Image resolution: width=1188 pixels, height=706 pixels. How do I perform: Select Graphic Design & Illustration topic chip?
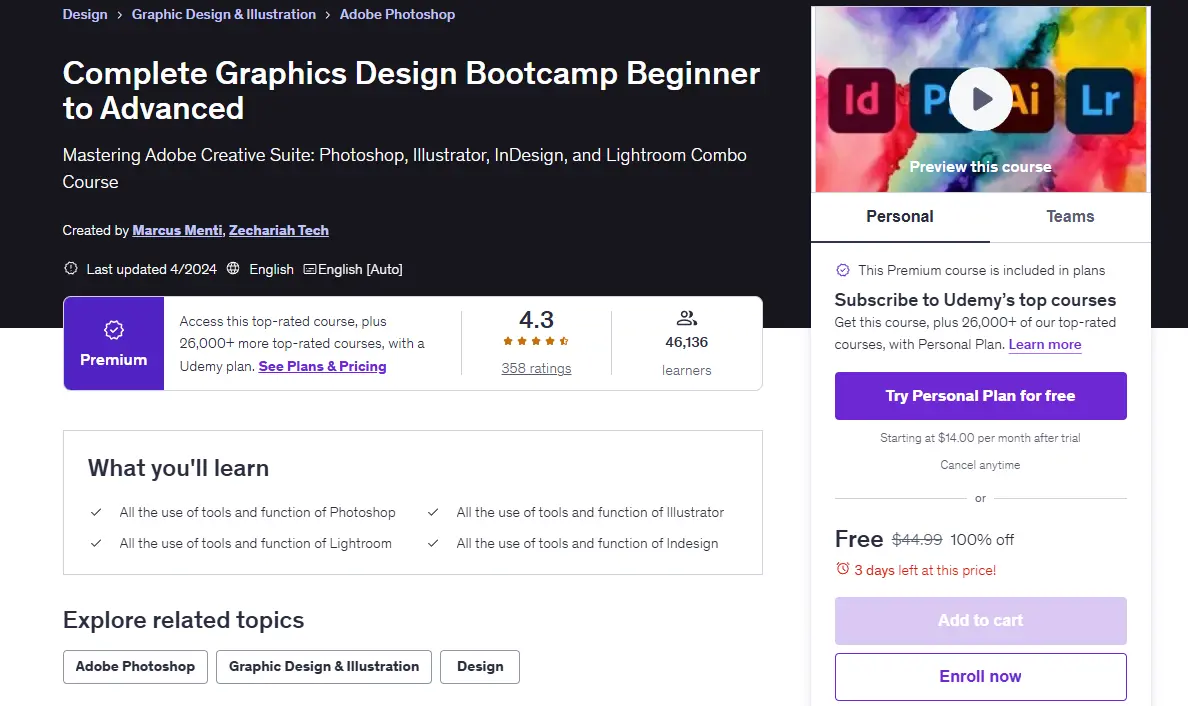(x=324, y=667)
